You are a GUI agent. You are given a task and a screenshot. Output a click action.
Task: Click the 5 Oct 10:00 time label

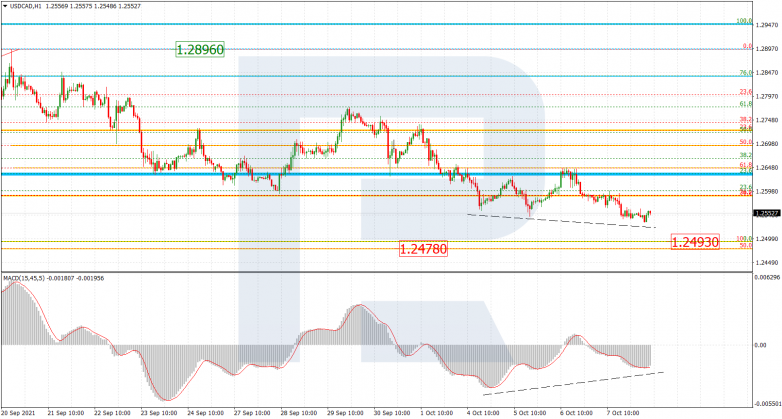(530, 414)
